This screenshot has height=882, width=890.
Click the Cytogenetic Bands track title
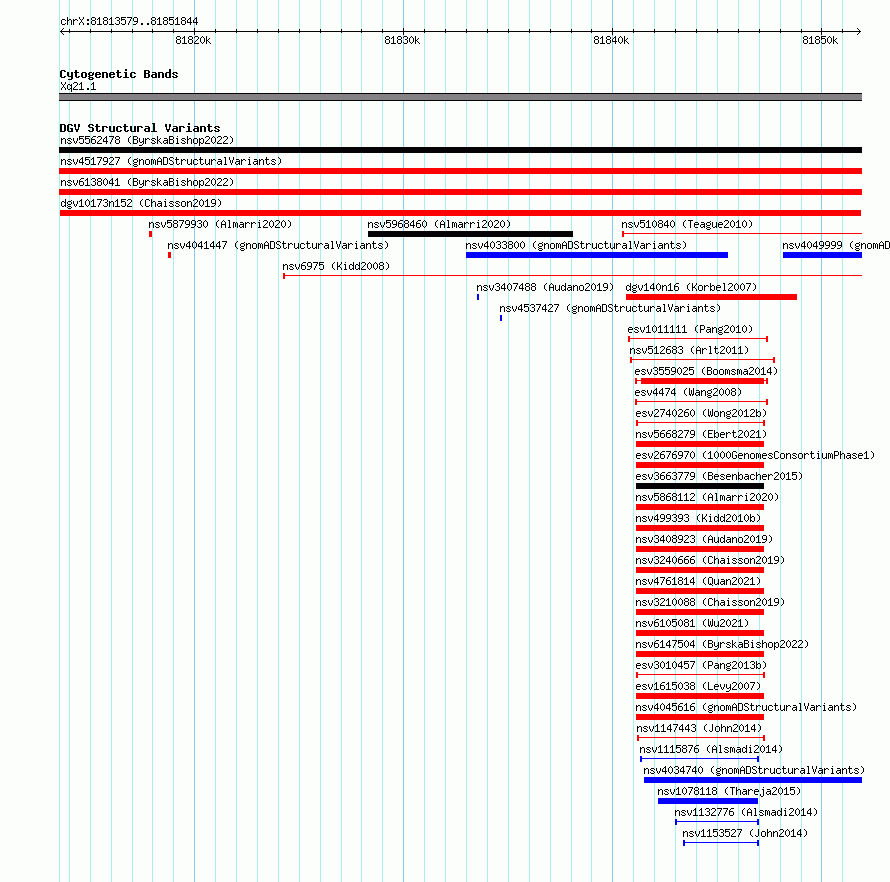119,74
